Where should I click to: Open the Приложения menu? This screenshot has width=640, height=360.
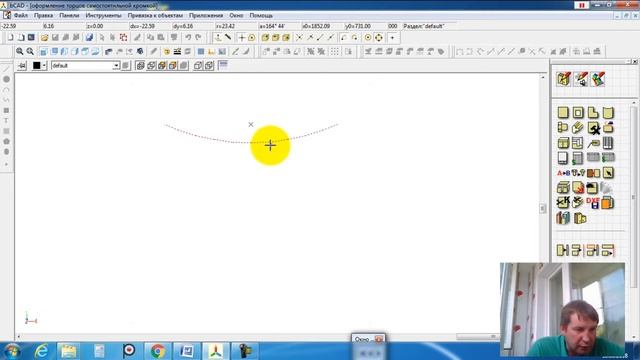point(206,16)
